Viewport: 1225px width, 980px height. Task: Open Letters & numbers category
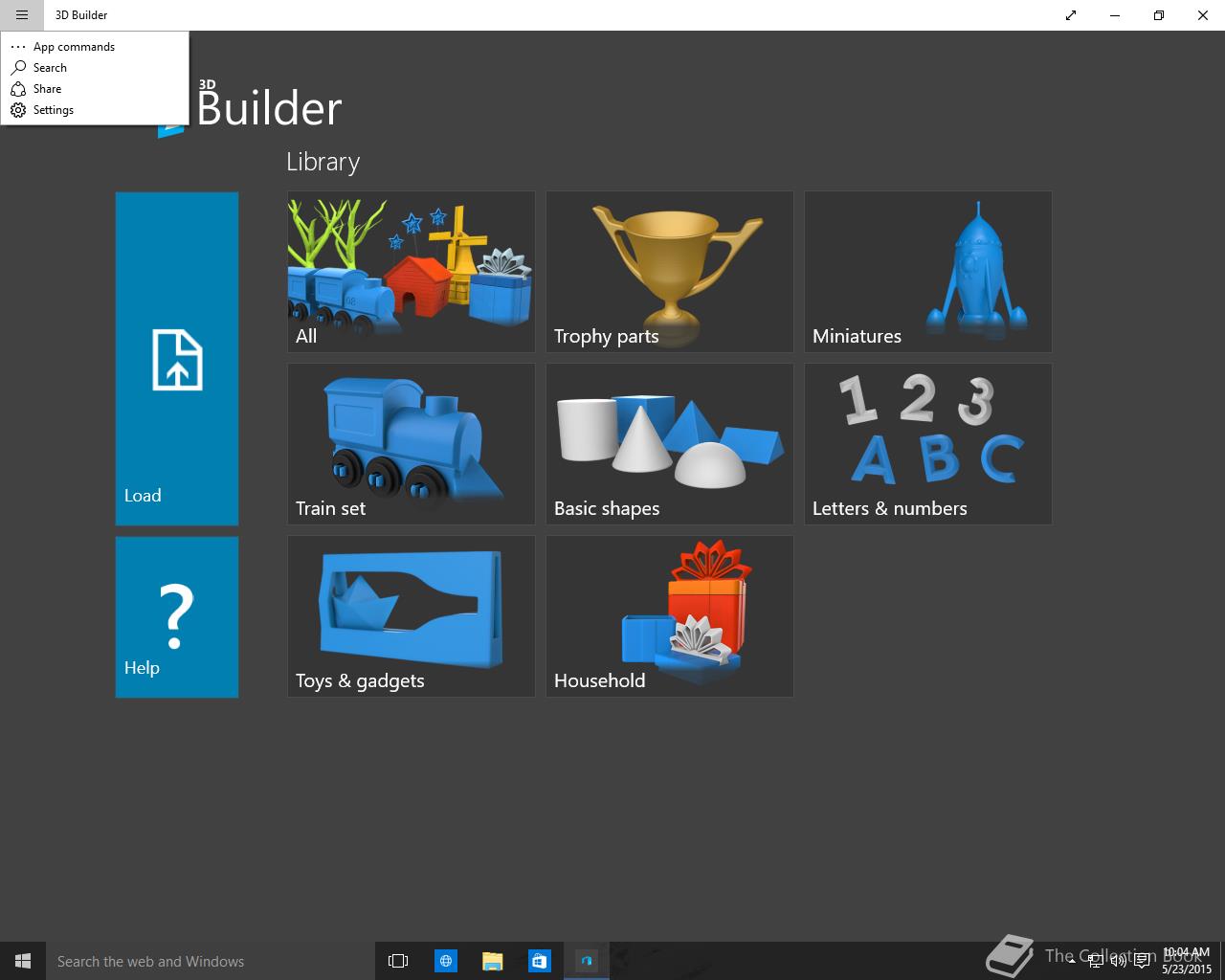928,444
